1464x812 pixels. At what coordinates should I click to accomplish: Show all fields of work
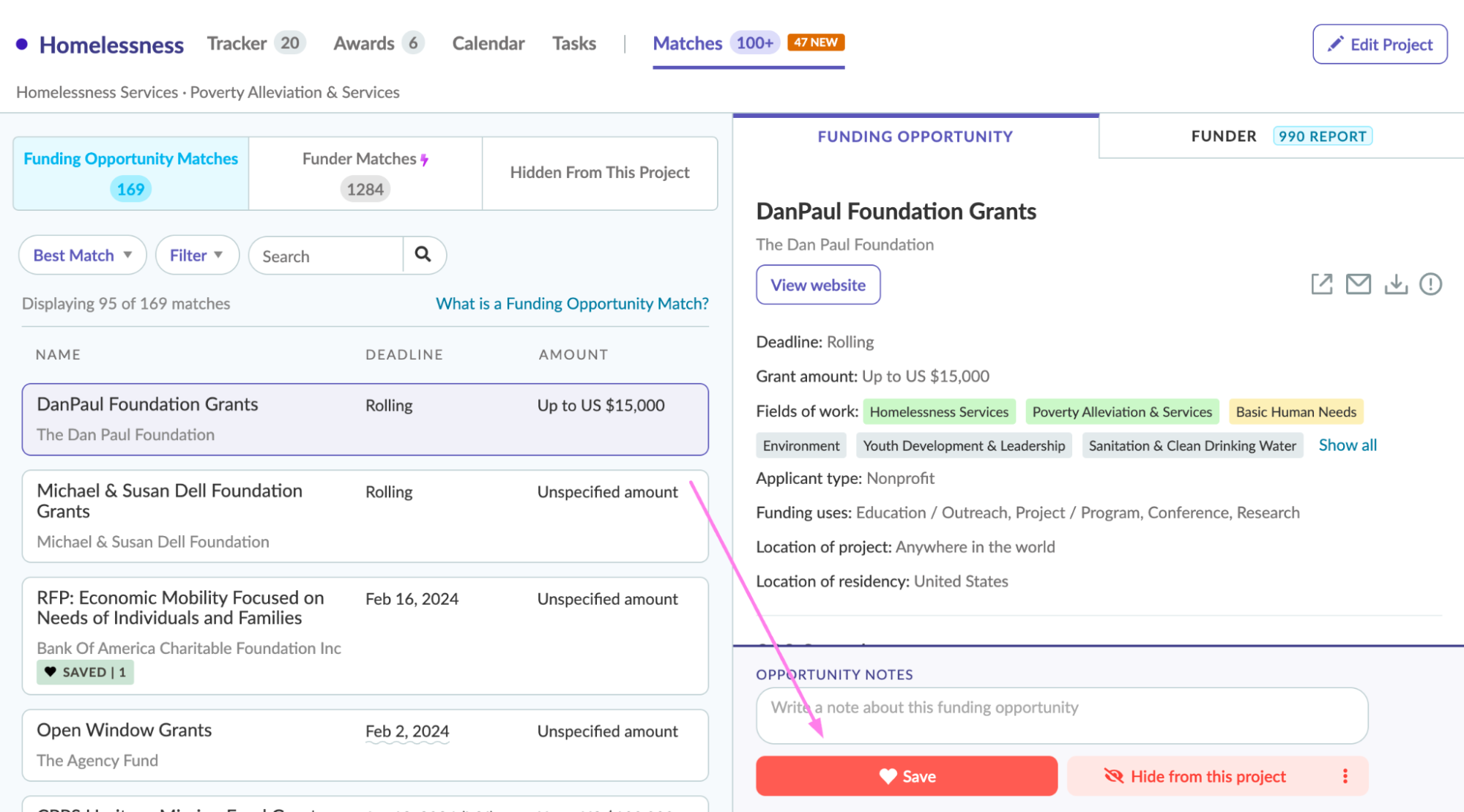(x=1347, y=445)
